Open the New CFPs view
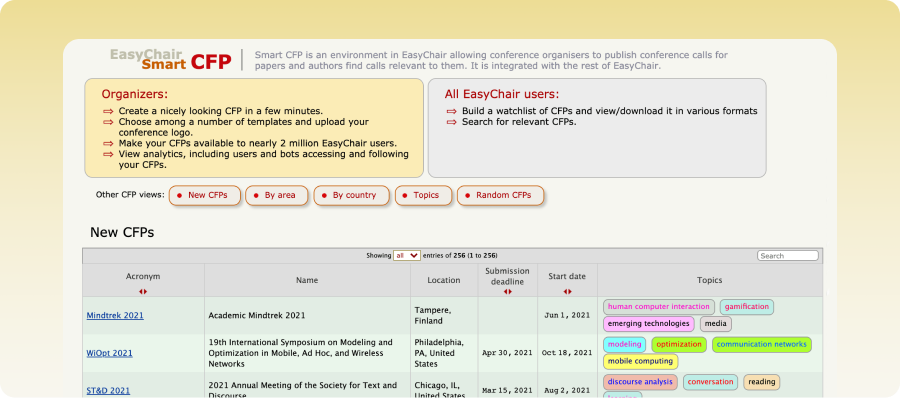 205,195
